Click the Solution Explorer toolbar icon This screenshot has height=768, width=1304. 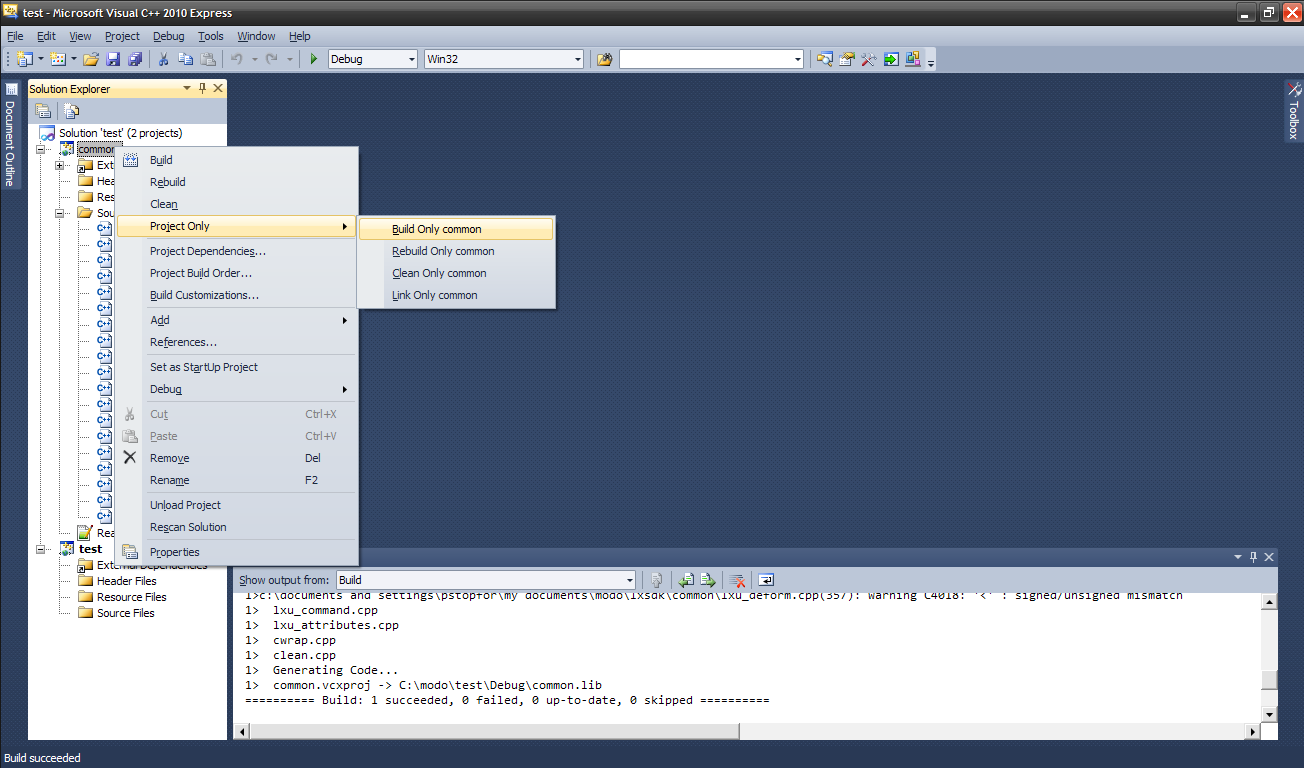pyautogui.click(x=825, y=59)
